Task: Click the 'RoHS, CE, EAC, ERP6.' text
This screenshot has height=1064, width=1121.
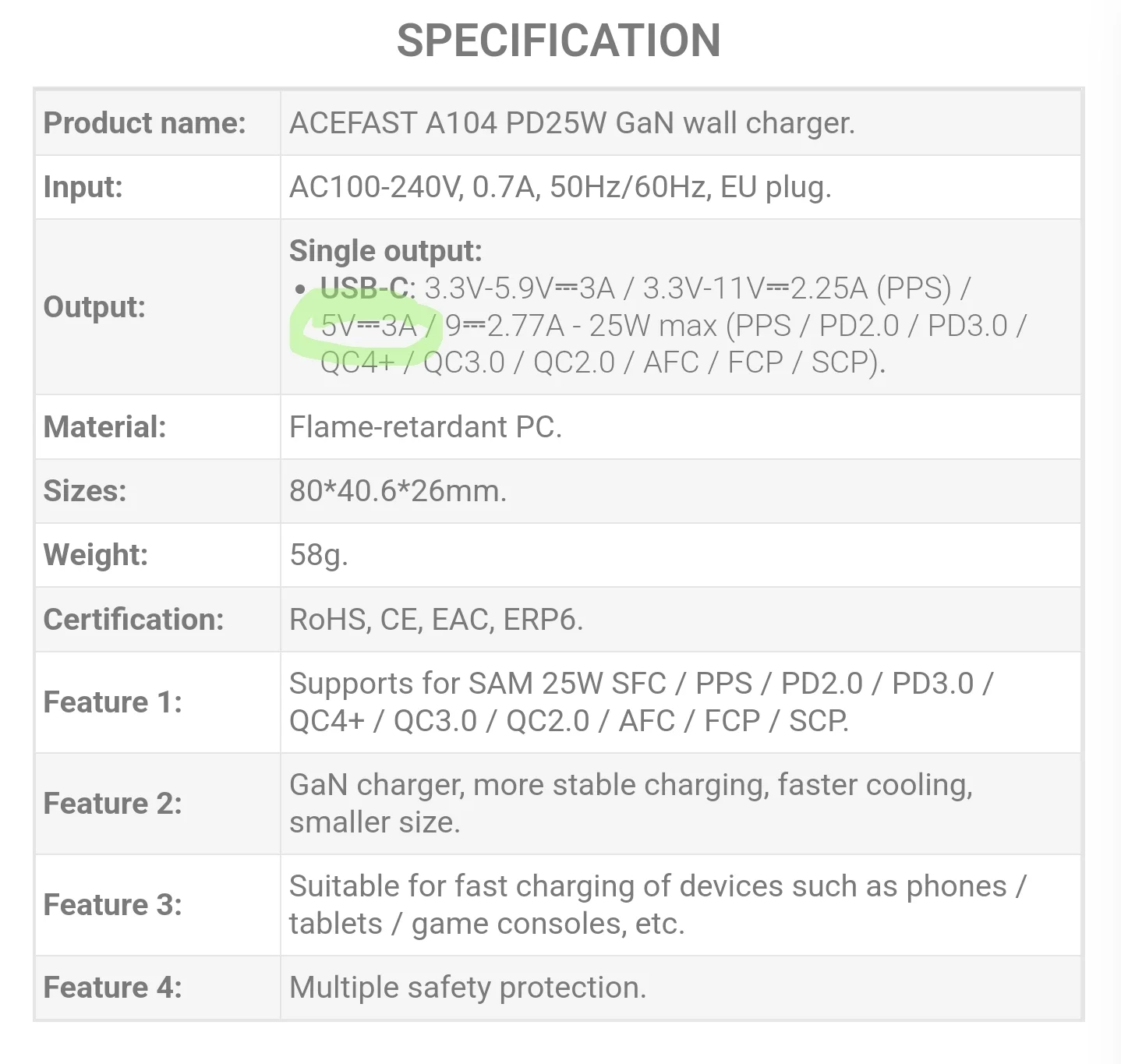Action: (x=436, y=620)
